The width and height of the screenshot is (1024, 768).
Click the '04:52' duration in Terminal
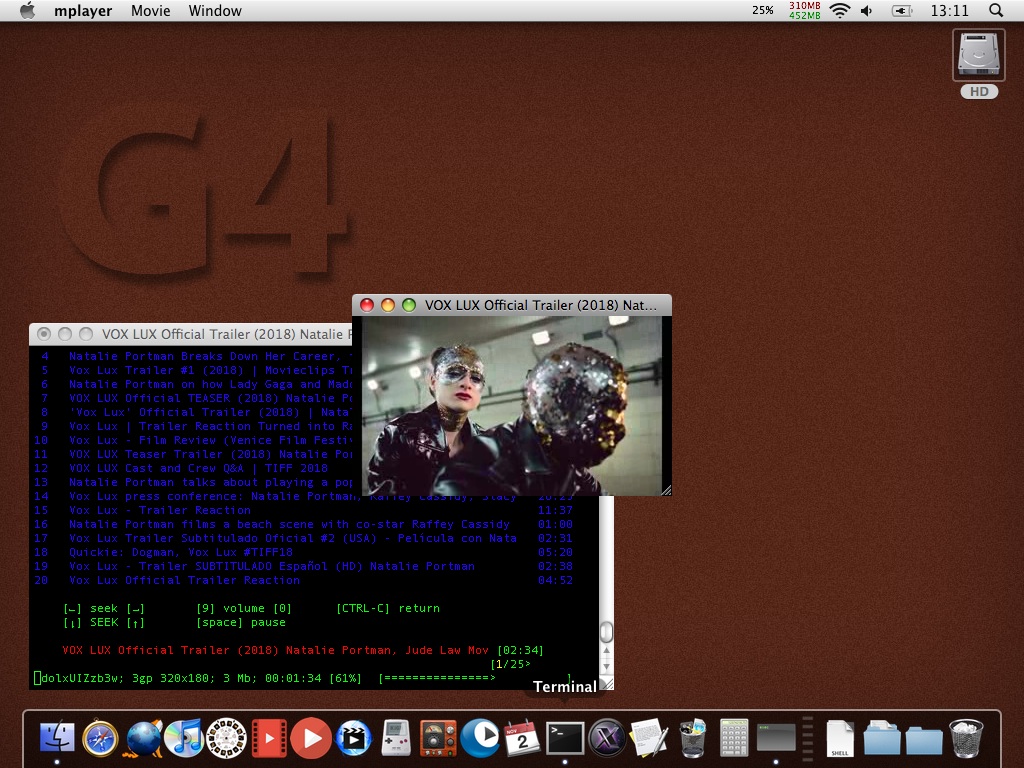click(x=555, y=581)
